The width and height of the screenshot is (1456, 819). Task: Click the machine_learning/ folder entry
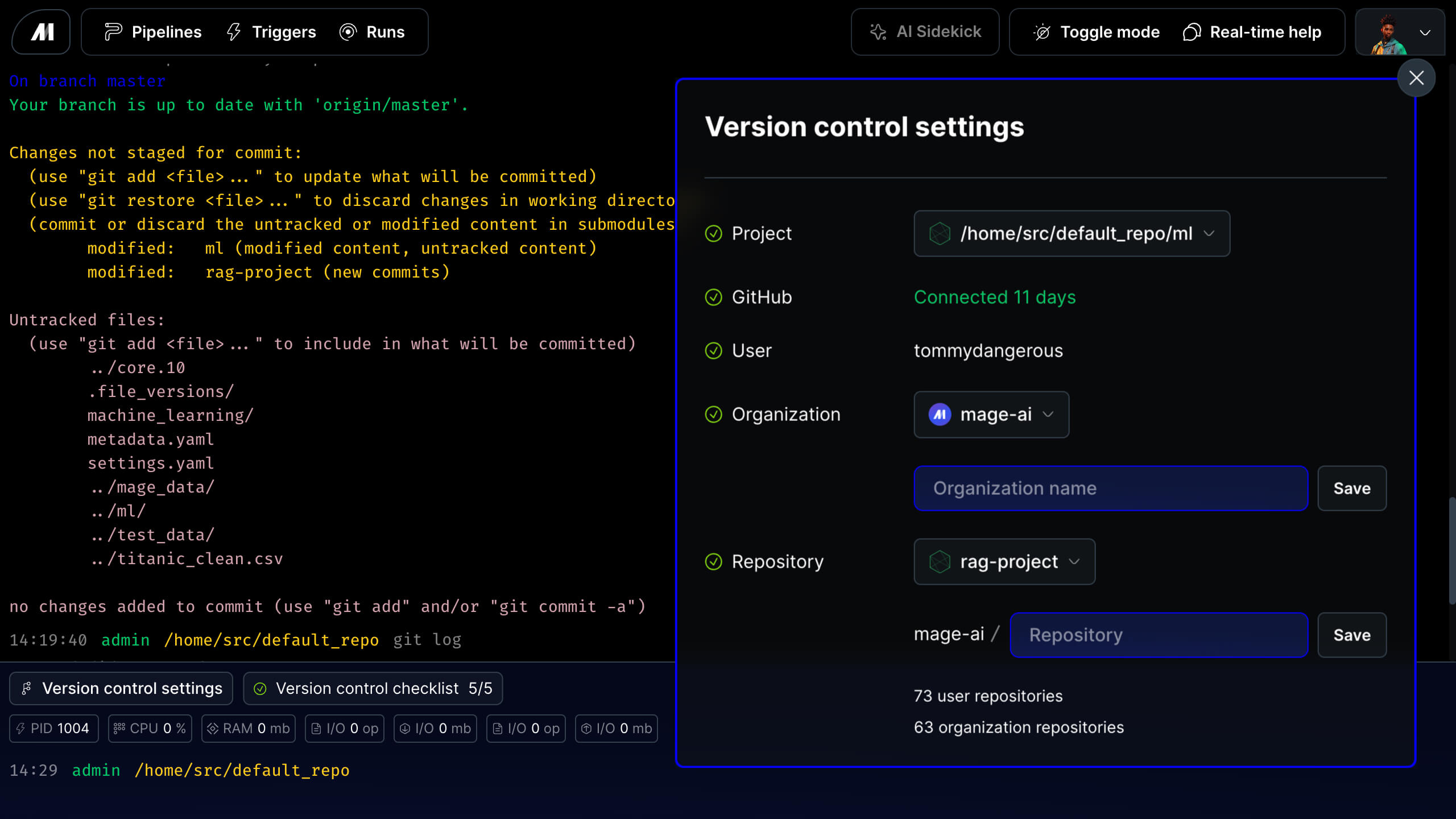170,415
